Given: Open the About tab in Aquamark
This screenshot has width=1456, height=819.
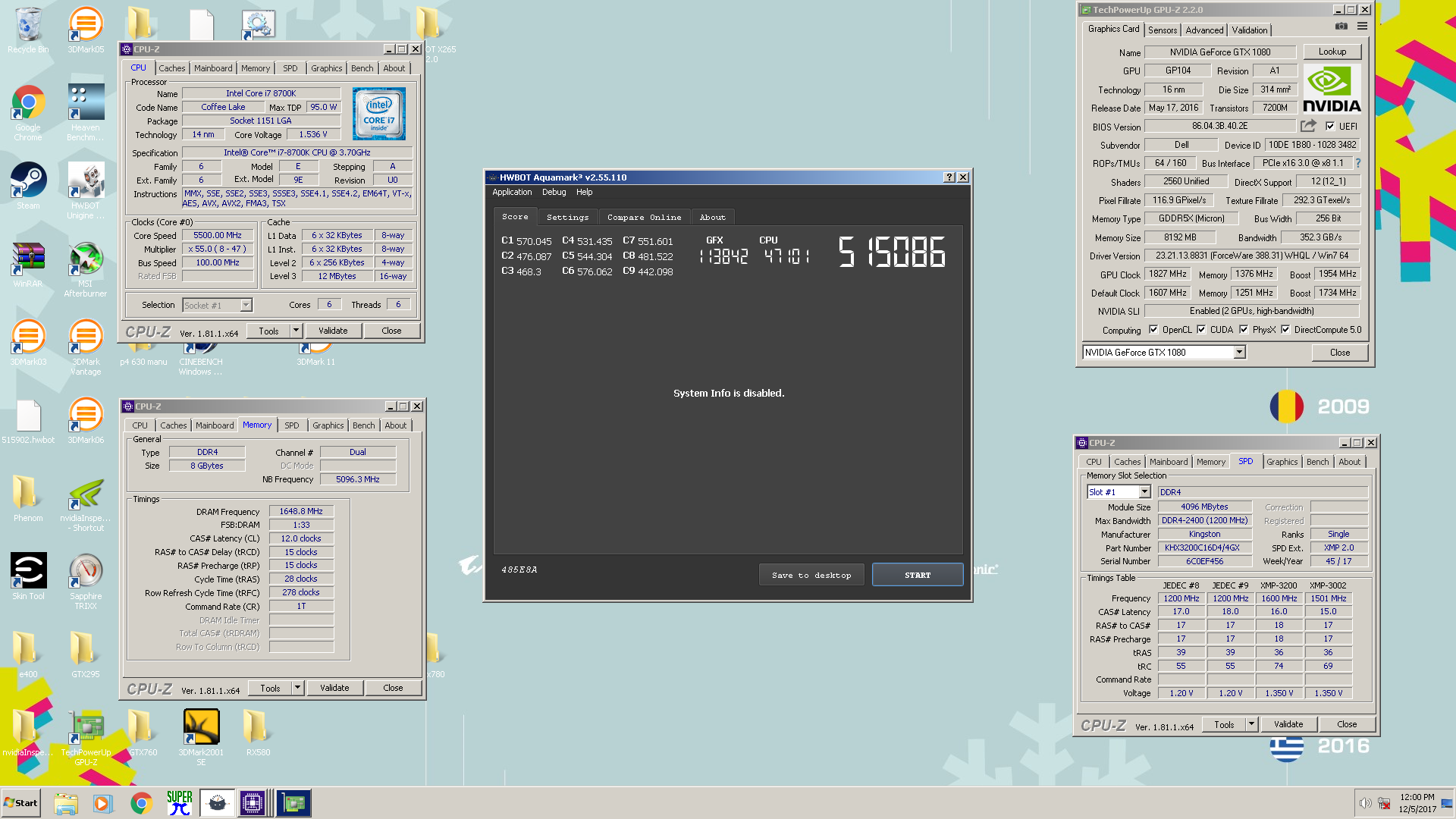Looking at the screenshot, I should pos(712,218).
